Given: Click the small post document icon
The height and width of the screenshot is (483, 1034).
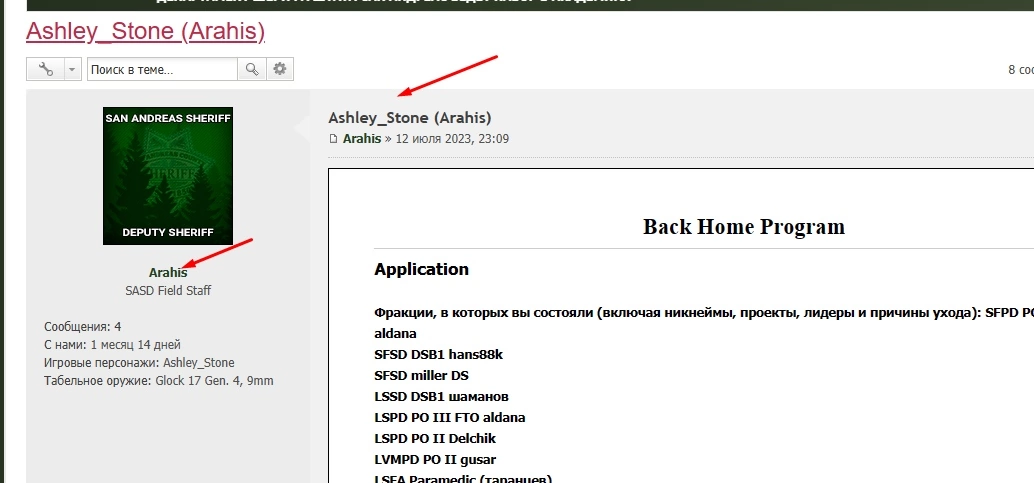Looking at the screenshot, I should point(334,139).
